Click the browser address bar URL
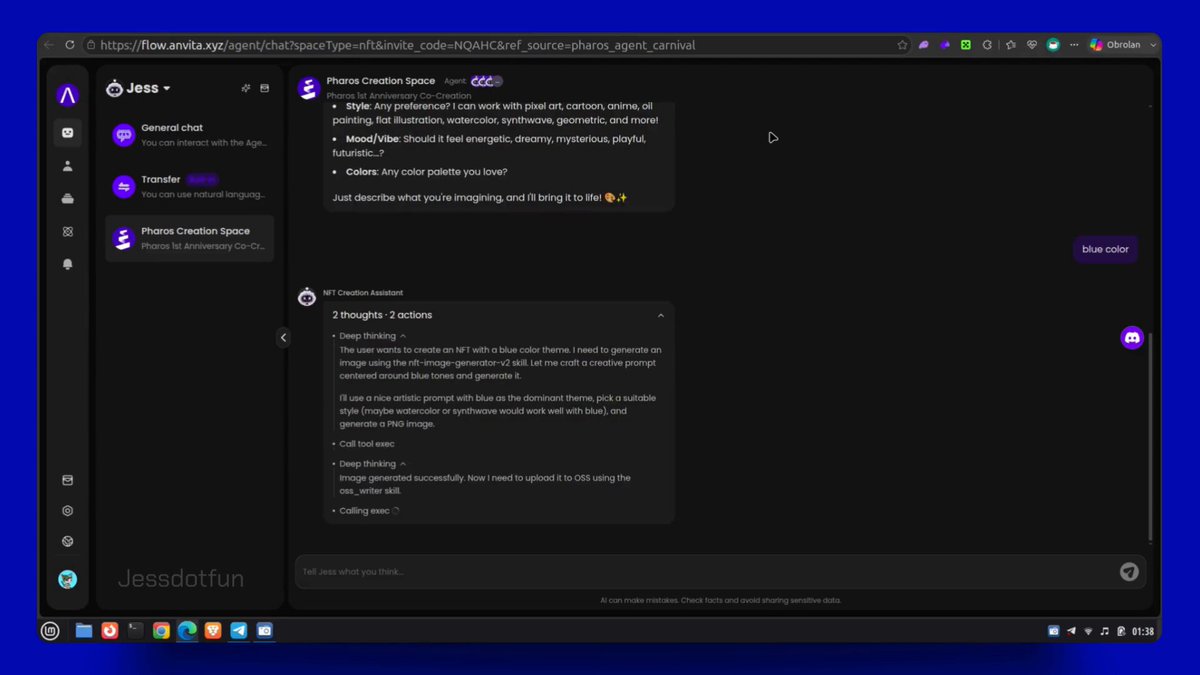This screenshot has height=675, width=1200. 398,45
